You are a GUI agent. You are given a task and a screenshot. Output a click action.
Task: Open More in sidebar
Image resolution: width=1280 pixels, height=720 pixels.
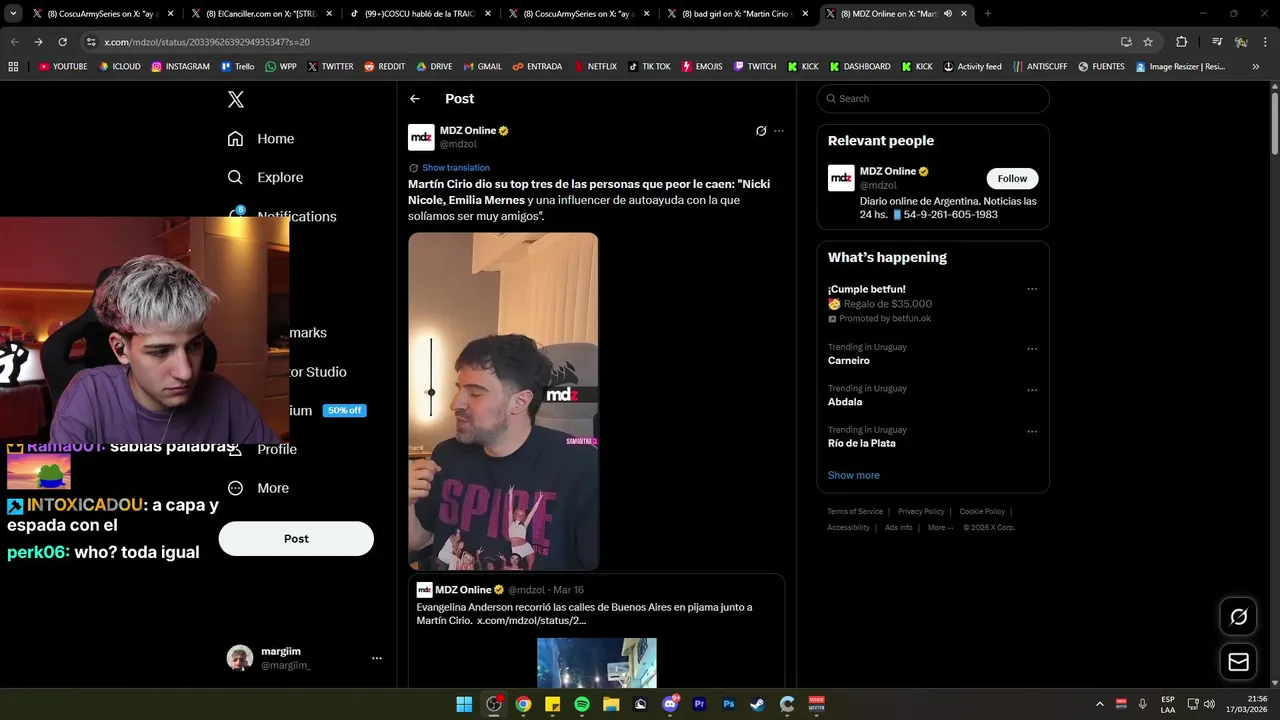click(258, 488)
